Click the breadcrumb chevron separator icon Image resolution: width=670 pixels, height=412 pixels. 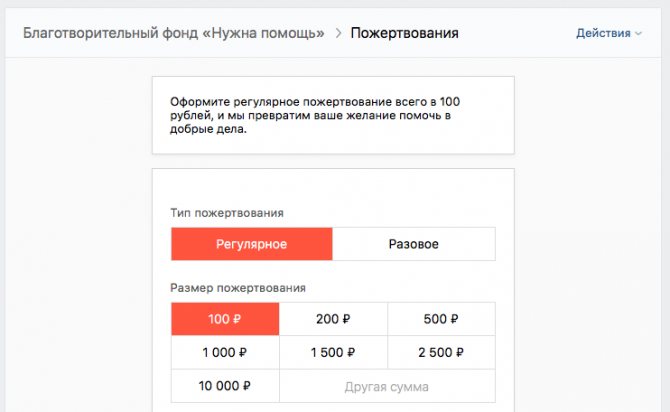coord(338,33)
